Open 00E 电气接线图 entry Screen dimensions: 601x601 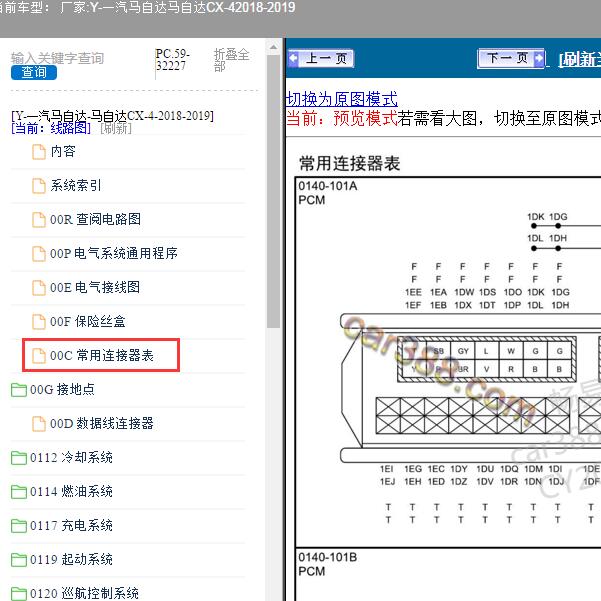pyautogui.click(x=95, y=287)
